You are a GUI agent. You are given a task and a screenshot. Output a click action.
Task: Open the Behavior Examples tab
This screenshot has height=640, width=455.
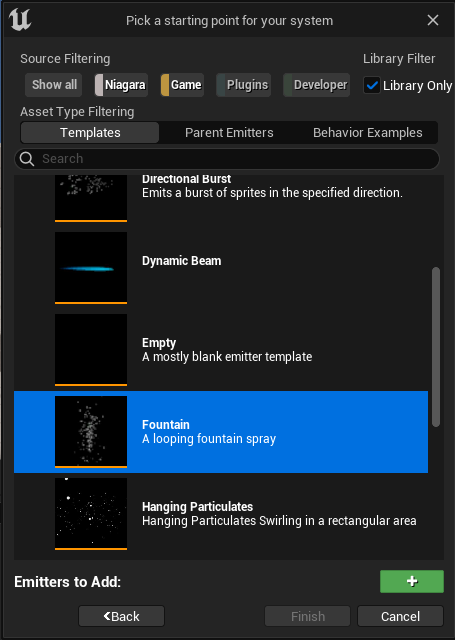pyautogui.click(x=368, y=133)
